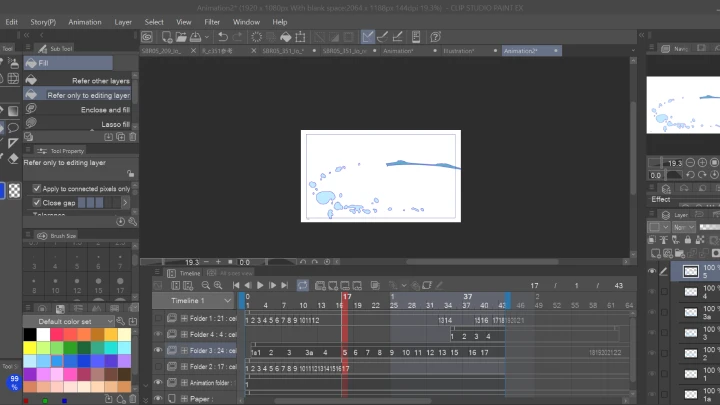The height and width of the screenshot is (405, 720).
Task: Toggle 'Apply to connected pixels only' checkbox
Action: [37, 188]
